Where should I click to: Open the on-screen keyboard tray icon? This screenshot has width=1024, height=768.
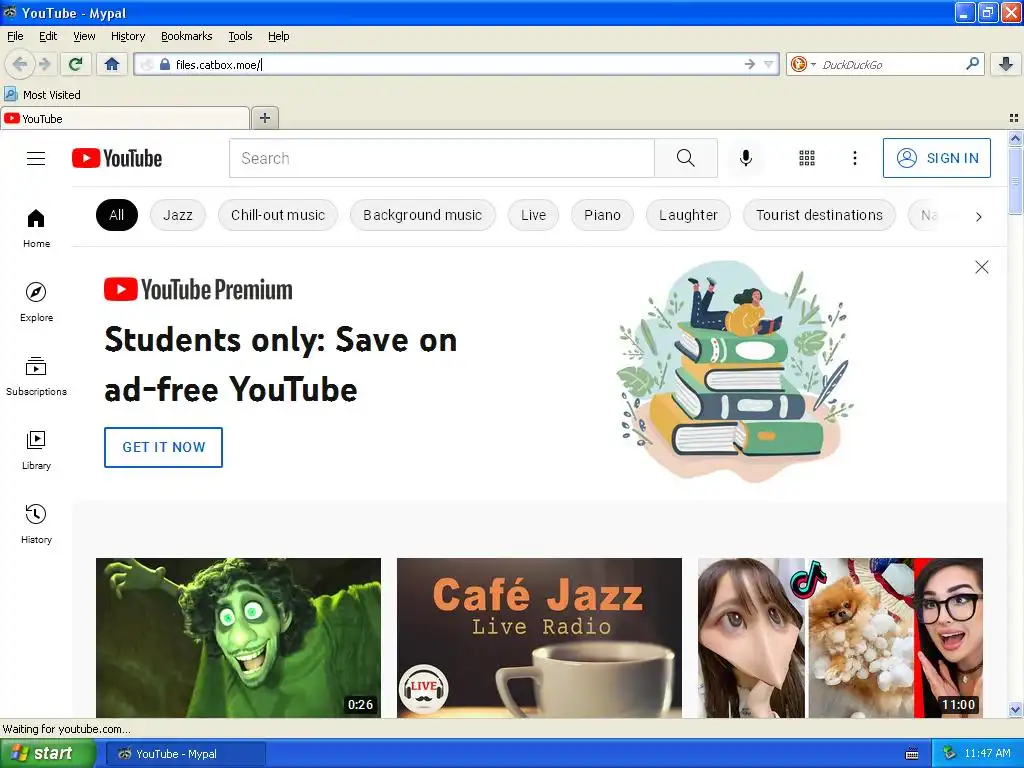coord(912,754)
